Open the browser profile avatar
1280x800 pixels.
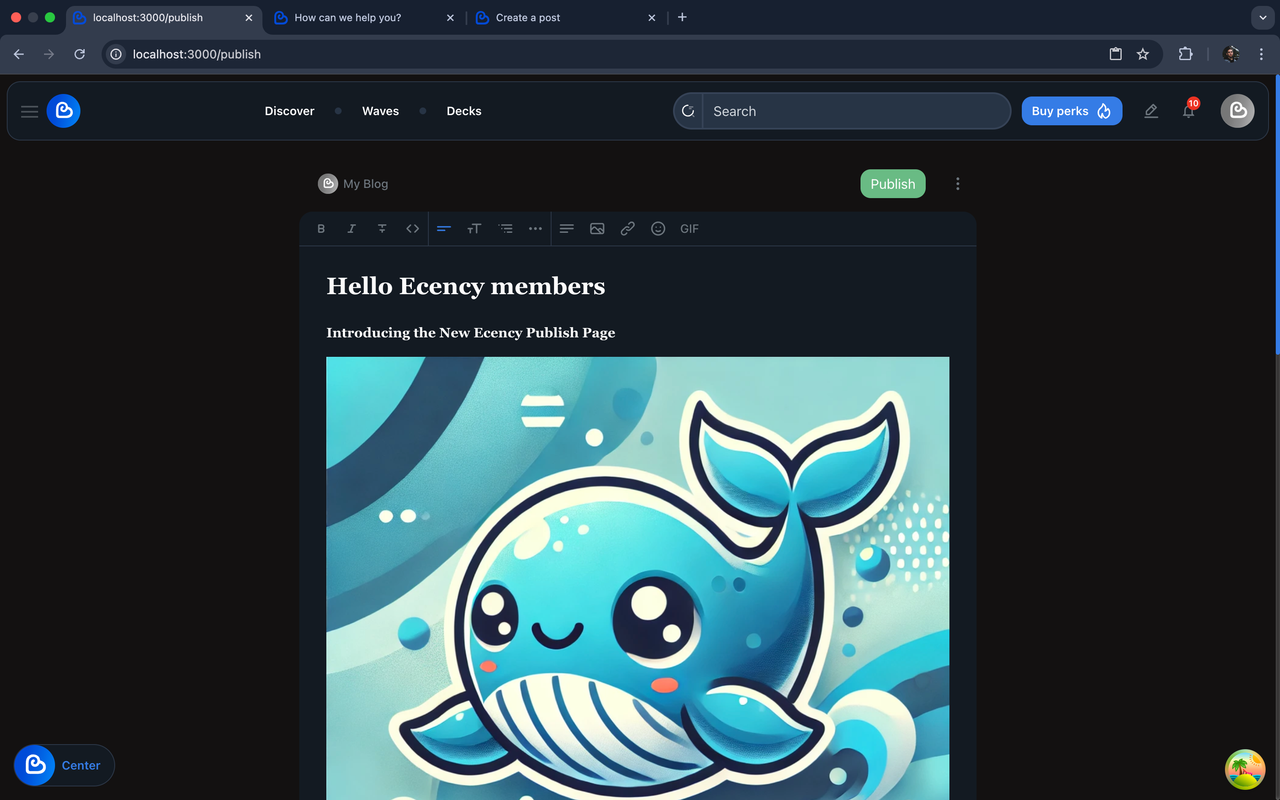1231,54
